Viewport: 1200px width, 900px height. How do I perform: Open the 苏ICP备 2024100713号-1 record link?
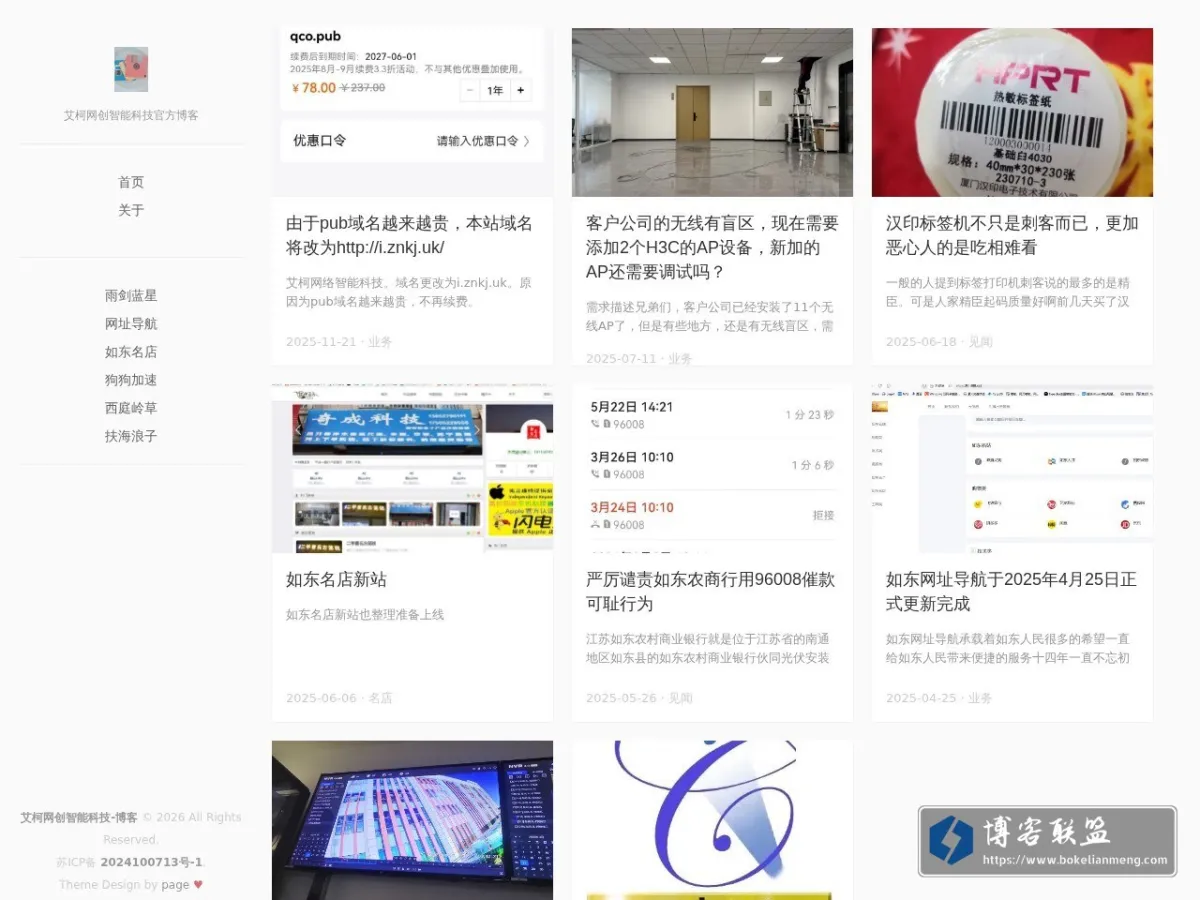tap(151, 862)
